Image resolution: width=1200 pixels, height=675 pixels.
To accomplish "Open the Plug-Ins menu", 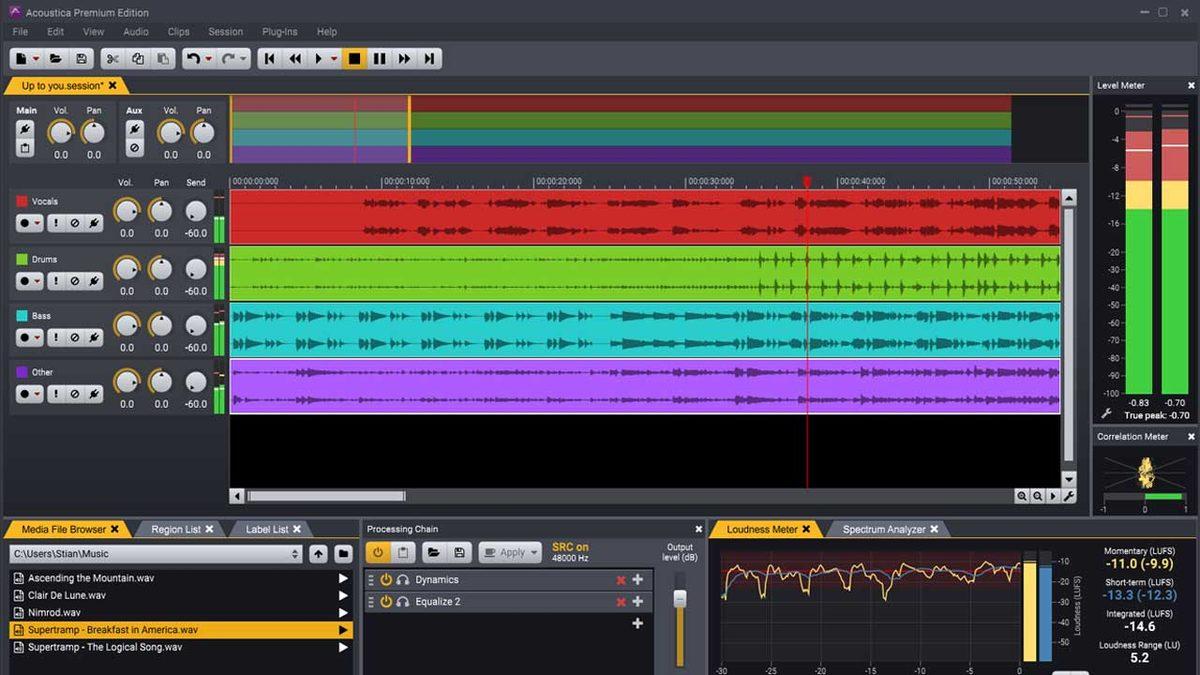I will 280,32.
